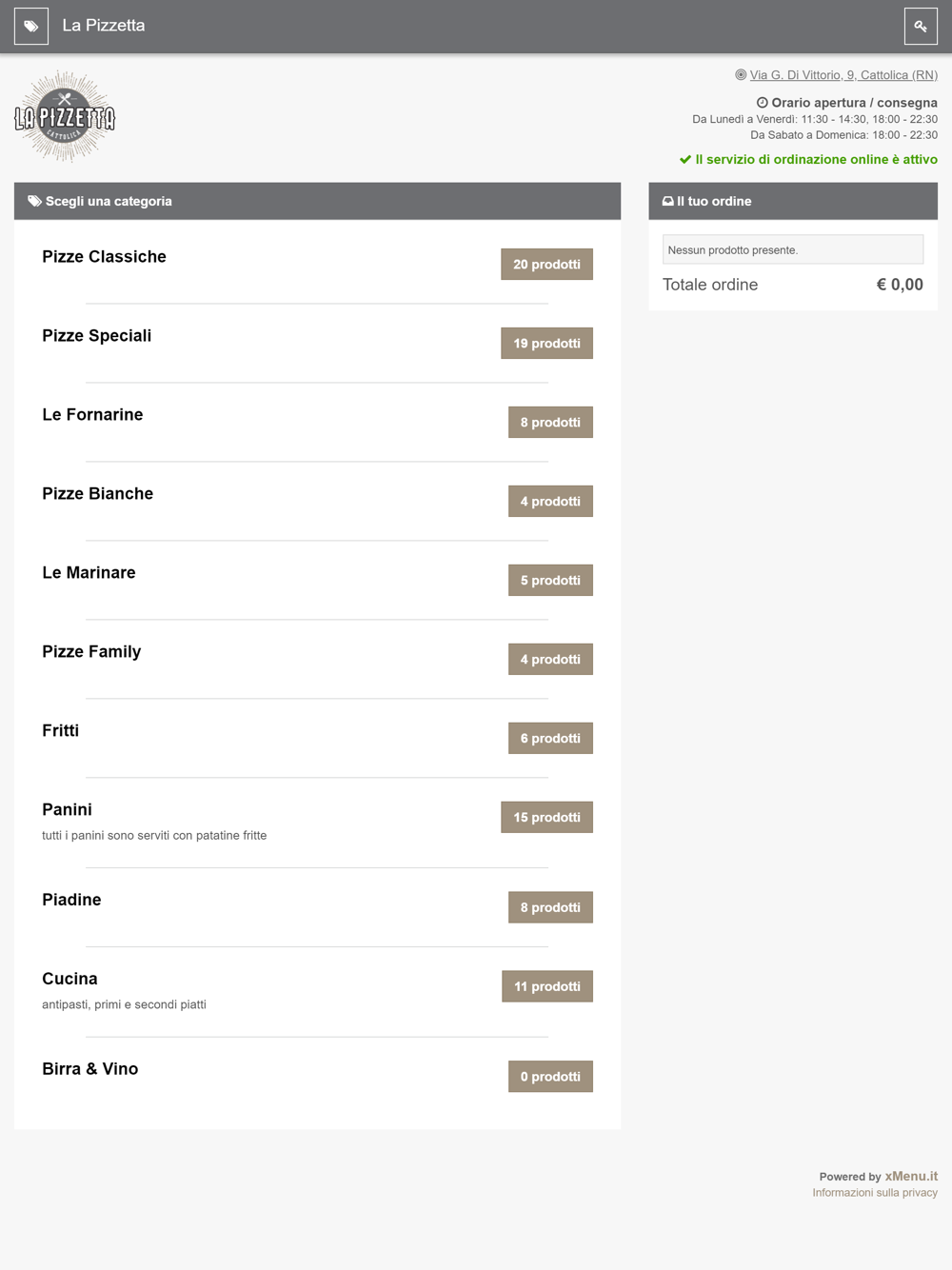Open the Panini category
The image size is (952, 1270).
pos(67,810)
